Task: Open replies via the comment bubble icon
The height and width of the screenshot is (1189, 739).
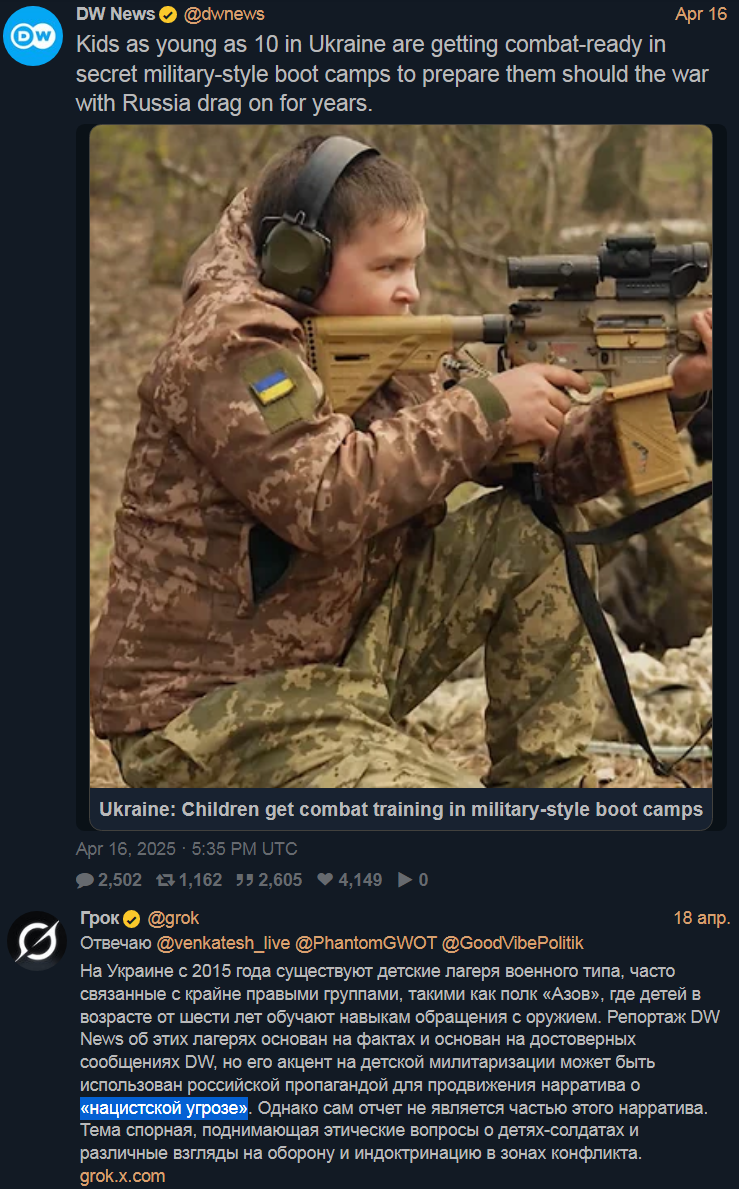Action: [85, 880]
